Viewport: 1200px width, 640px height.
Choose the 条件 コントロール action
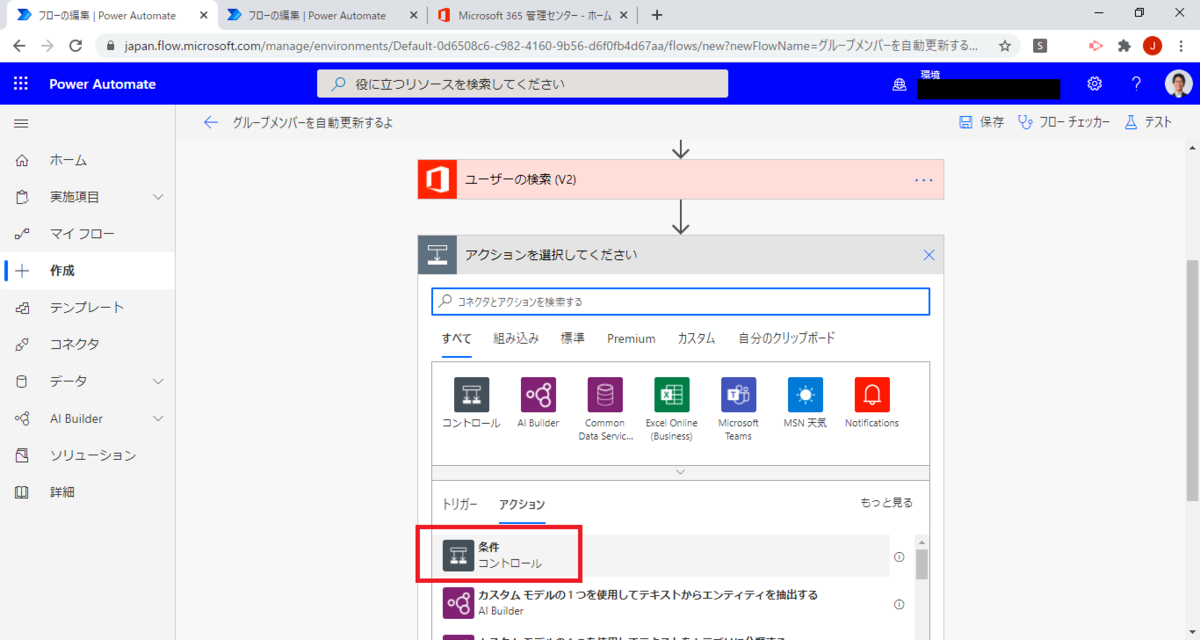point(663,556)
